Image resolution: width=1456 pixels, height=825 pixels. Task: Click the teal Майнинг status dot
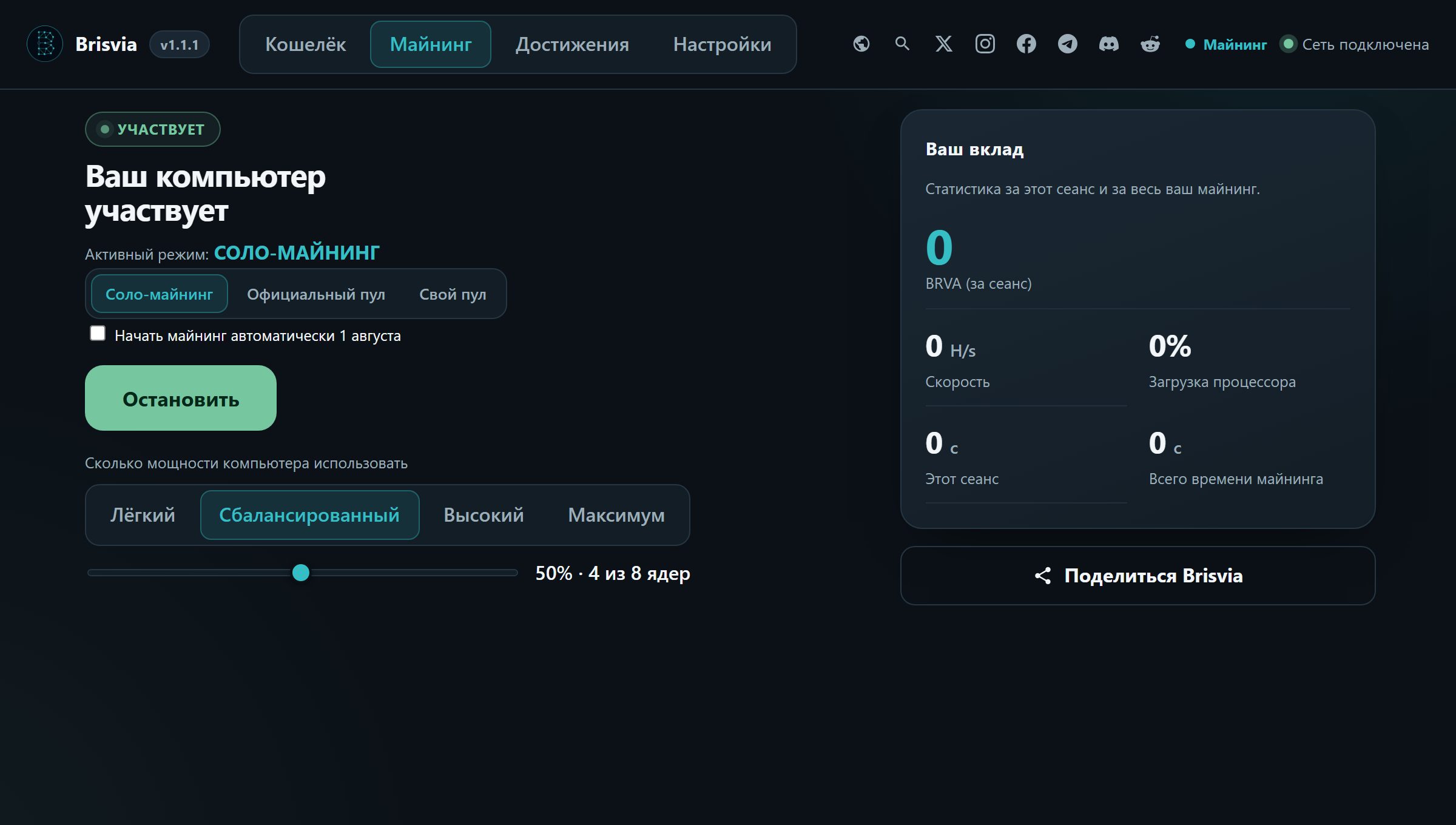coord(1190,44)
